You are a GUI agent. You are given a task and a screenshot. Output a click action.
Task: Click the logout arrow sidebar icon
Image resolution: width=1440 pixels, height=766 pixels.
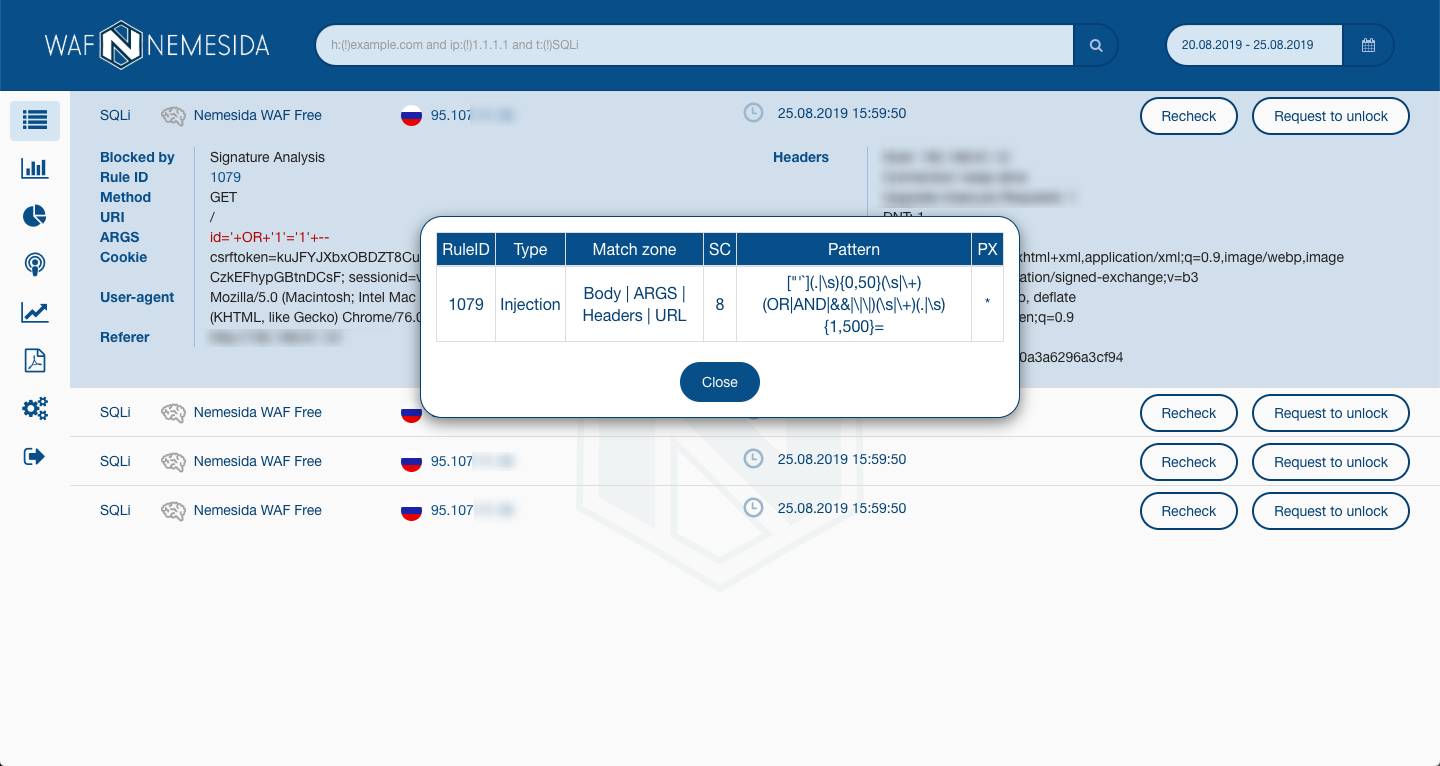[35, 456]
